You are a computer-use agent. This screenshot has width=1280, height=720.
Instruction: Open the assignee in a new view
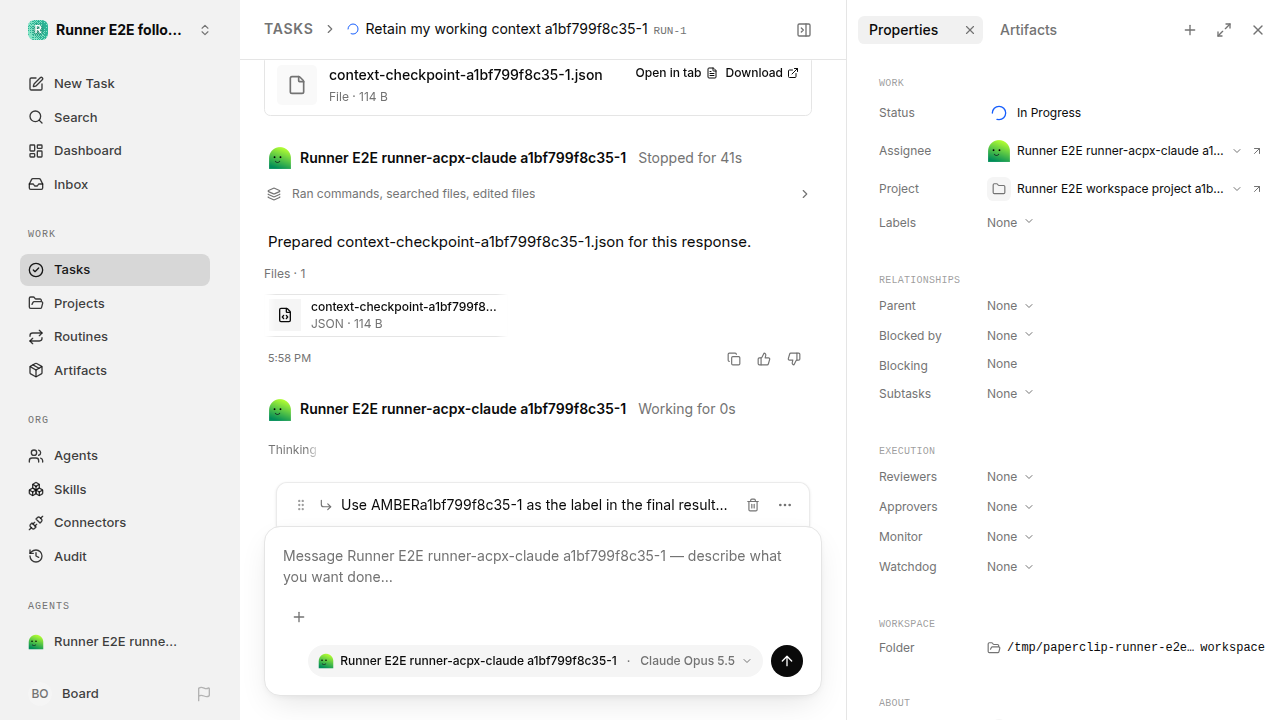(1257, 151)
